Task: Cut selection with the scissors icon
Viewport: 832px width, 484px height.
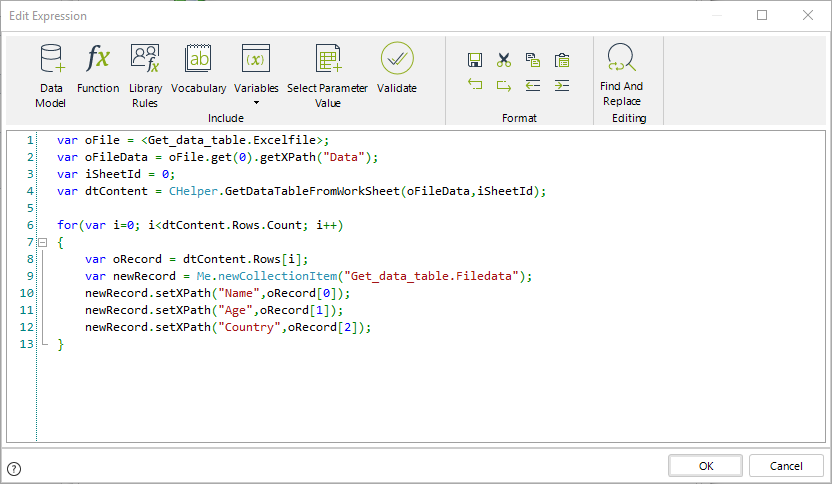Action: pos(504,60)
